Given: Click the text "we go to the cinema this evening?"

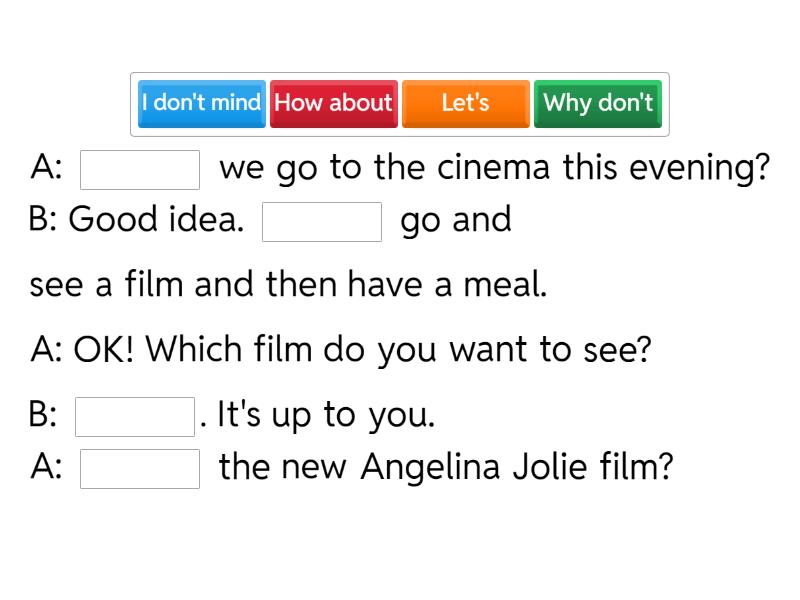Looking at the screenshot, I should (x=494, y=168).
